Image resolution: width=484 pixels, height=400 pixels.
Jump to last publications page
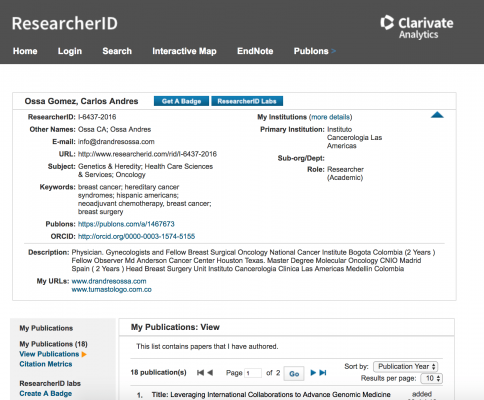[x=323, y=373]
